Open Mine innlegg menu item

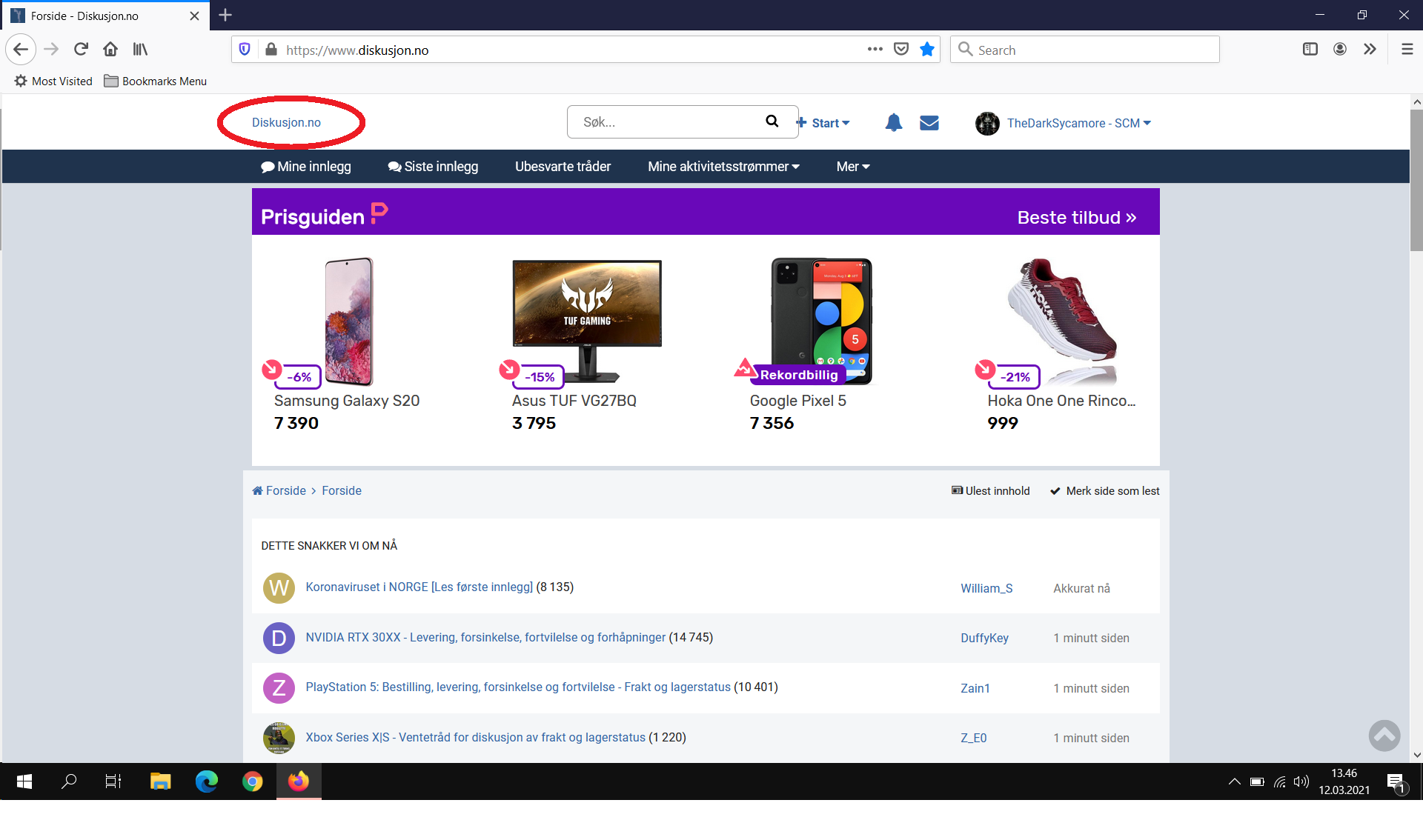tap(306, 167)
